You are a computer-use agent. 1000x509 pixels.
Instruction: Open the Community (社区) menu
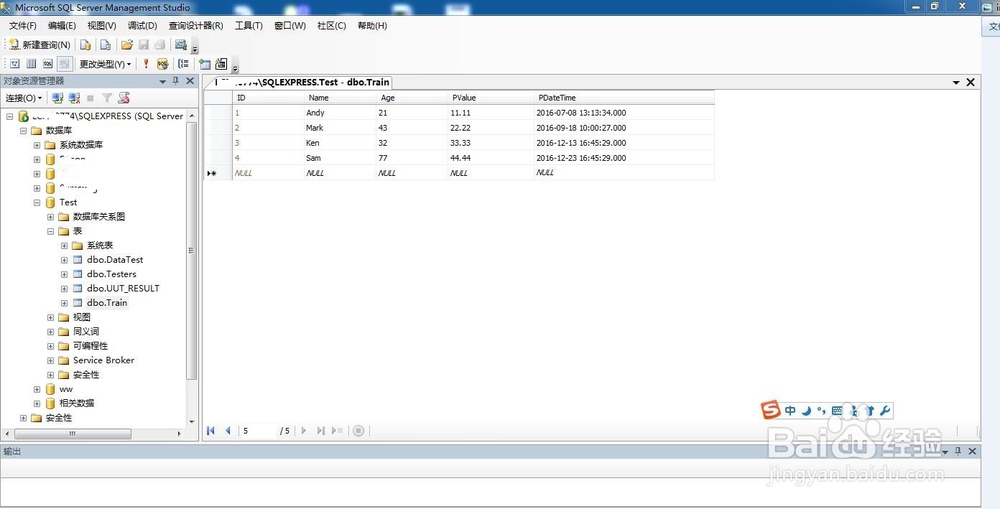pyautogui.click(x=332, y=26)
